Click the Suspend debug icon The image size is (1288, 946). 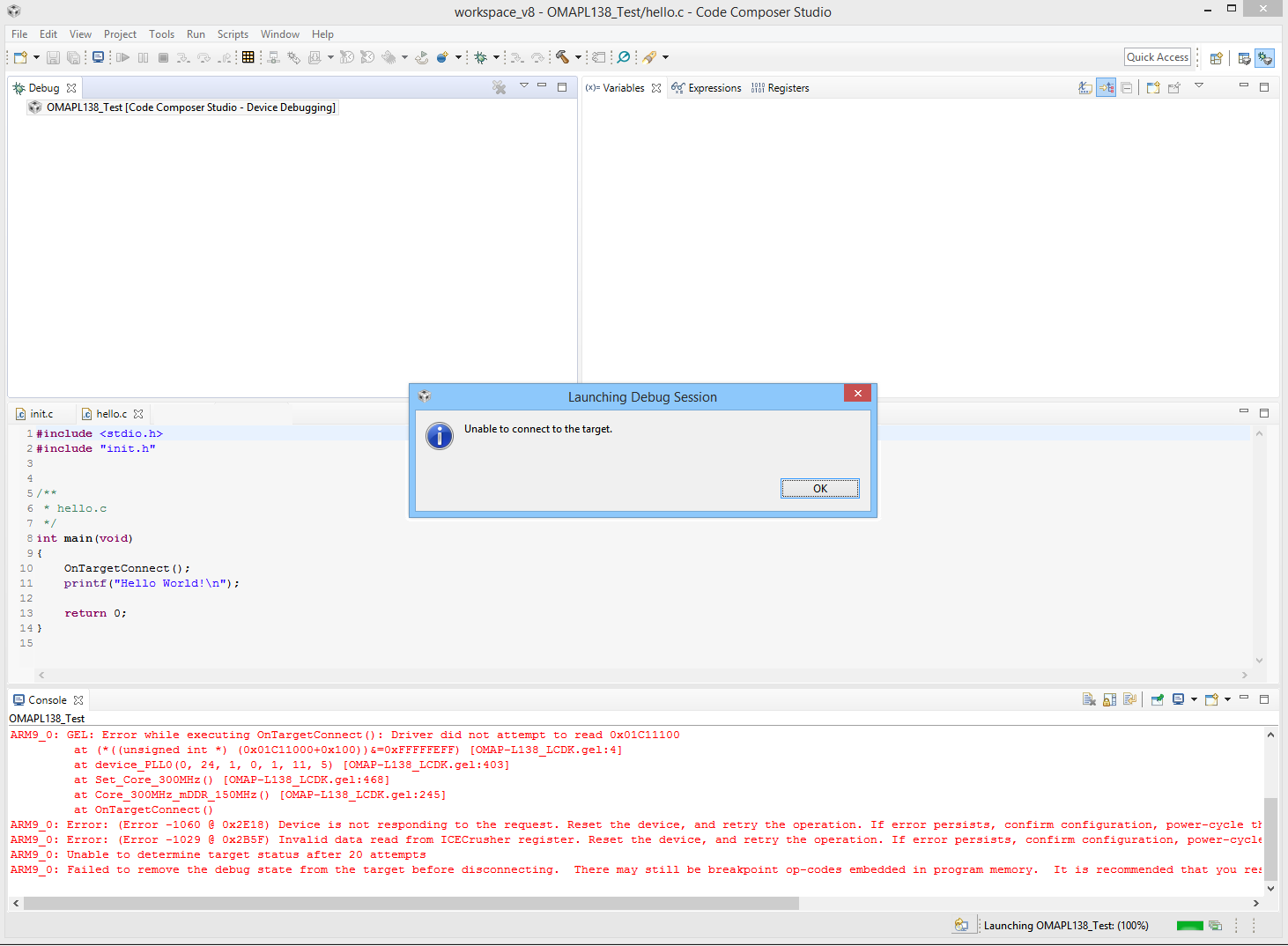pos(143,57)
